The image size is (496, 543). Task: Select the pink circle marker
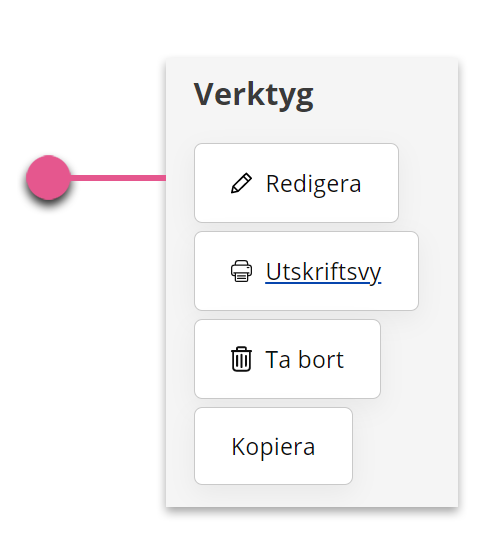tap(48, 178)
